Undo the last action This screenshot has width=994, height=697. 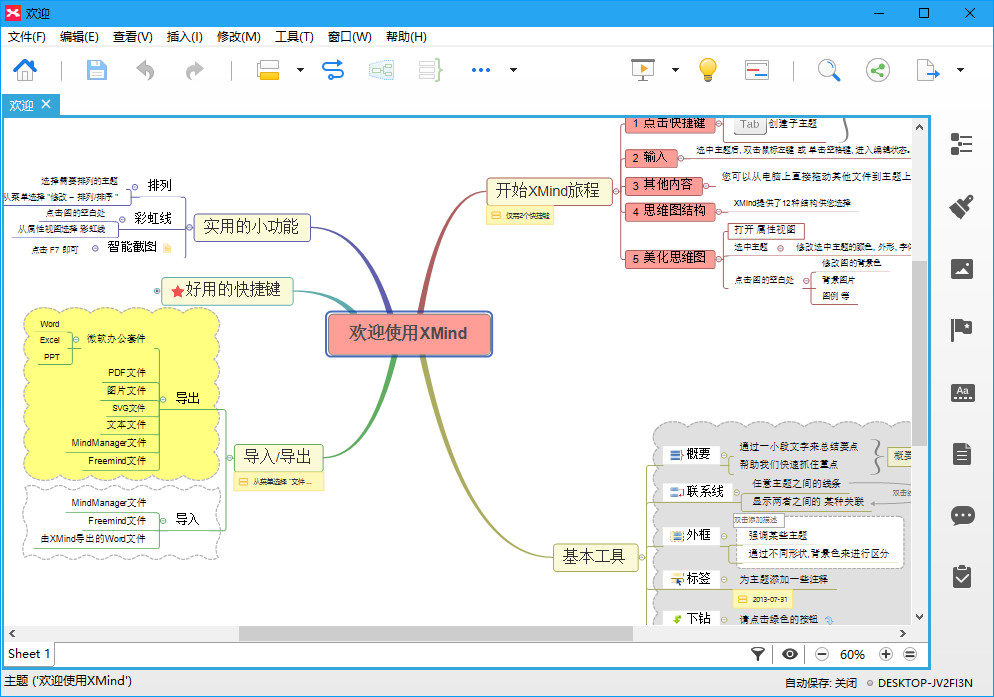click(x=146, y=70)
